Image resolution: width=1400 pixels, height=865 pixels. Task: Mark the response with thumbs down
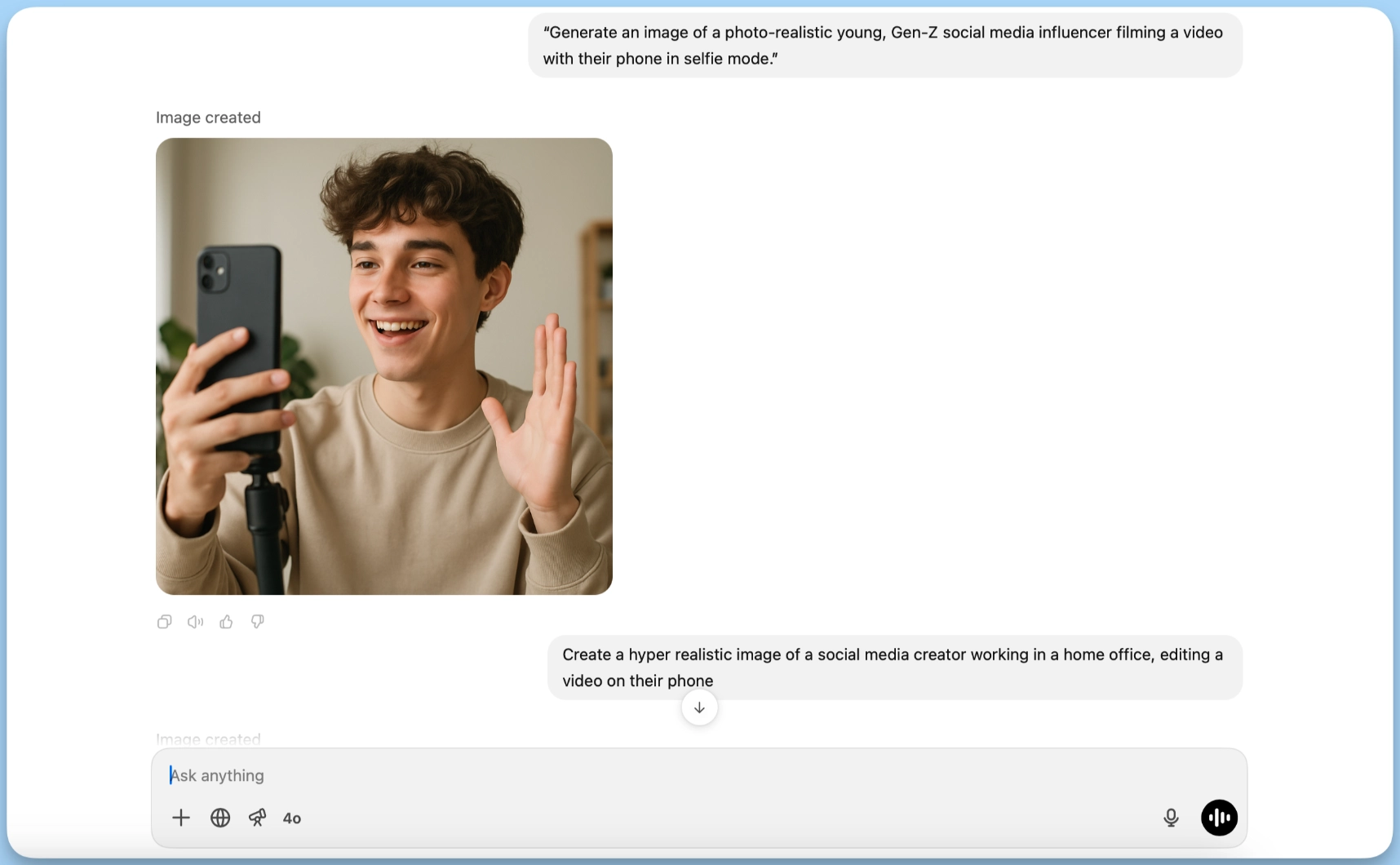point(257,622)
